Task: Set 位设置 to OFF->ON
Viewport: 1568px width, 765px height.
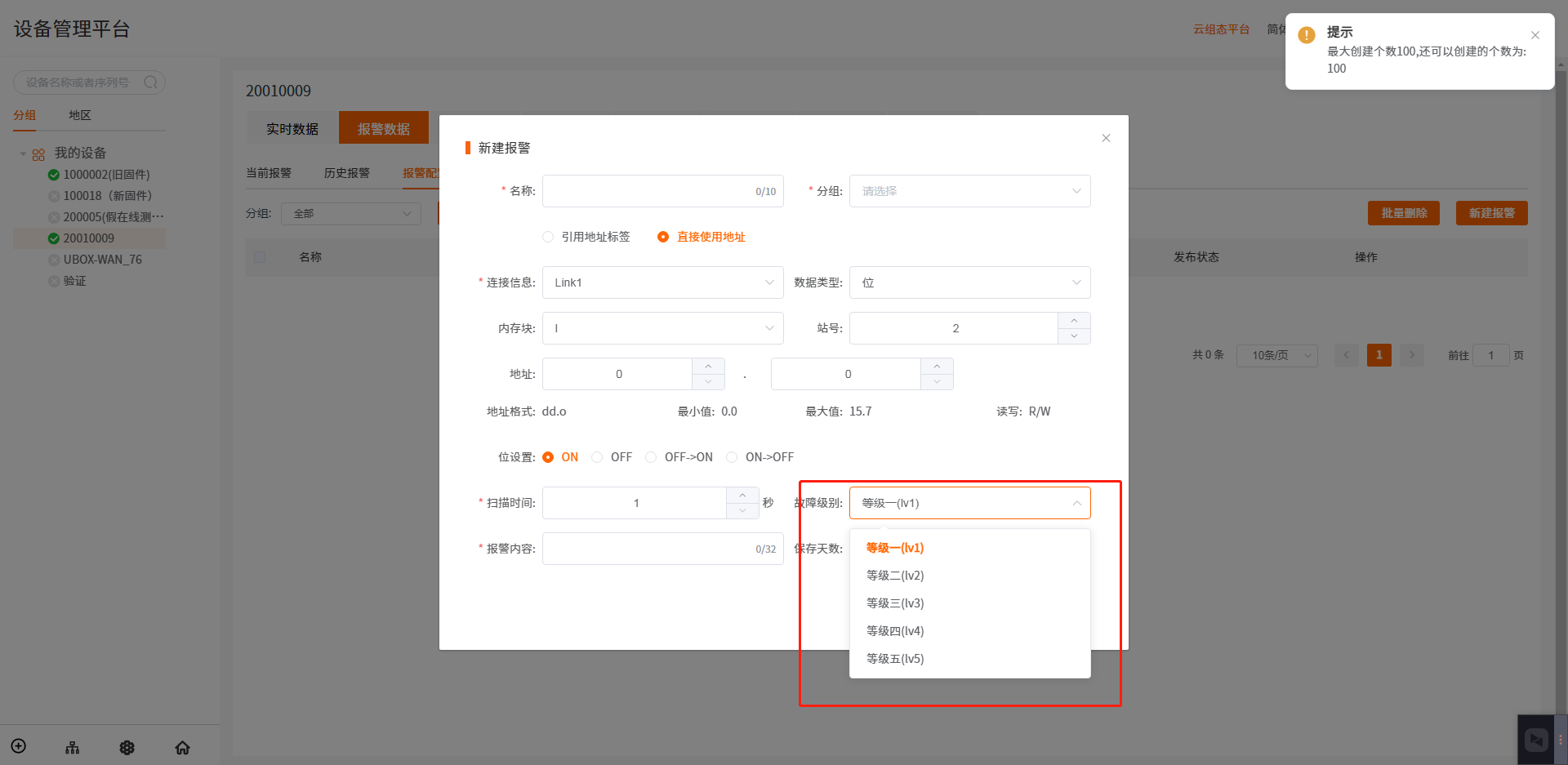Action: pos(679,457)
